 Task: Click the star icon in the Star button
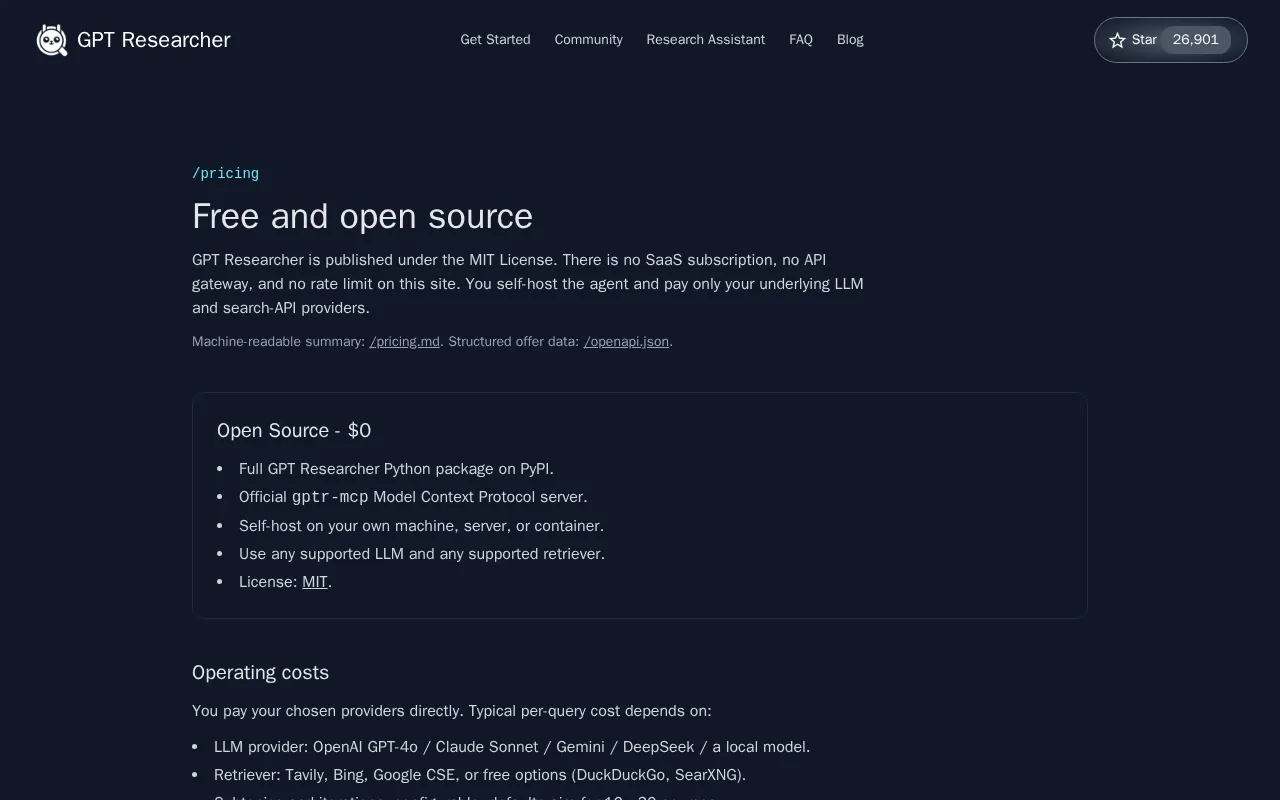[1118, 40]
